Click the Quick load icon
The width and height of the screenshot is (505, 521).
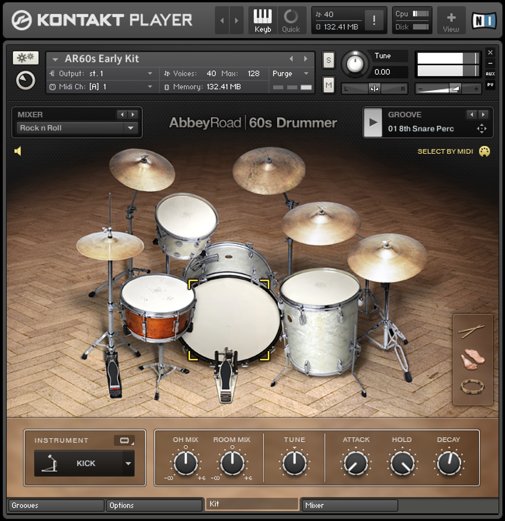(x=291, y=20)
